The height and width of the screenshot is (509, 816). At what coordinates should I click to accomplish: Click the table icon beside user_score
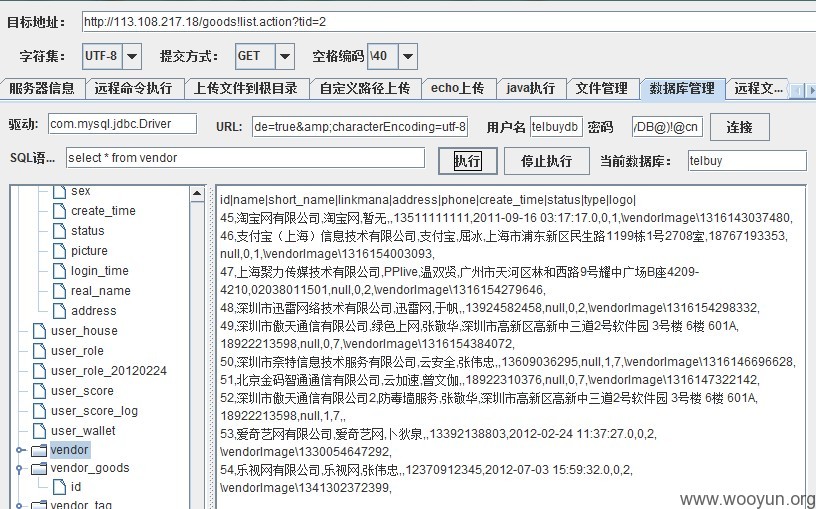coord(40,390)
